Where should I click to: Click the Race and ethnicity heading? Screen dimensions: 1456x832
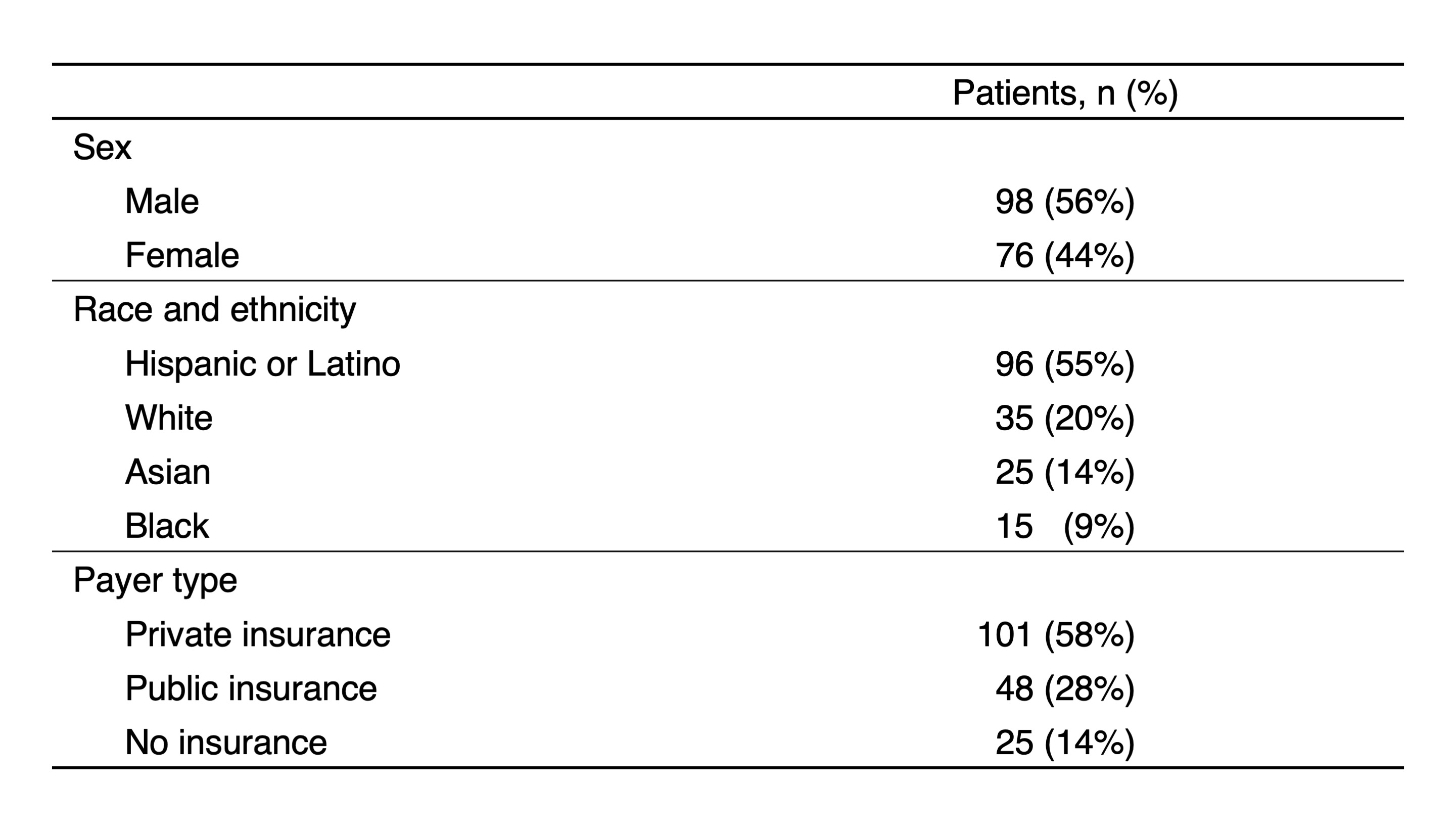tap(215, 310)
